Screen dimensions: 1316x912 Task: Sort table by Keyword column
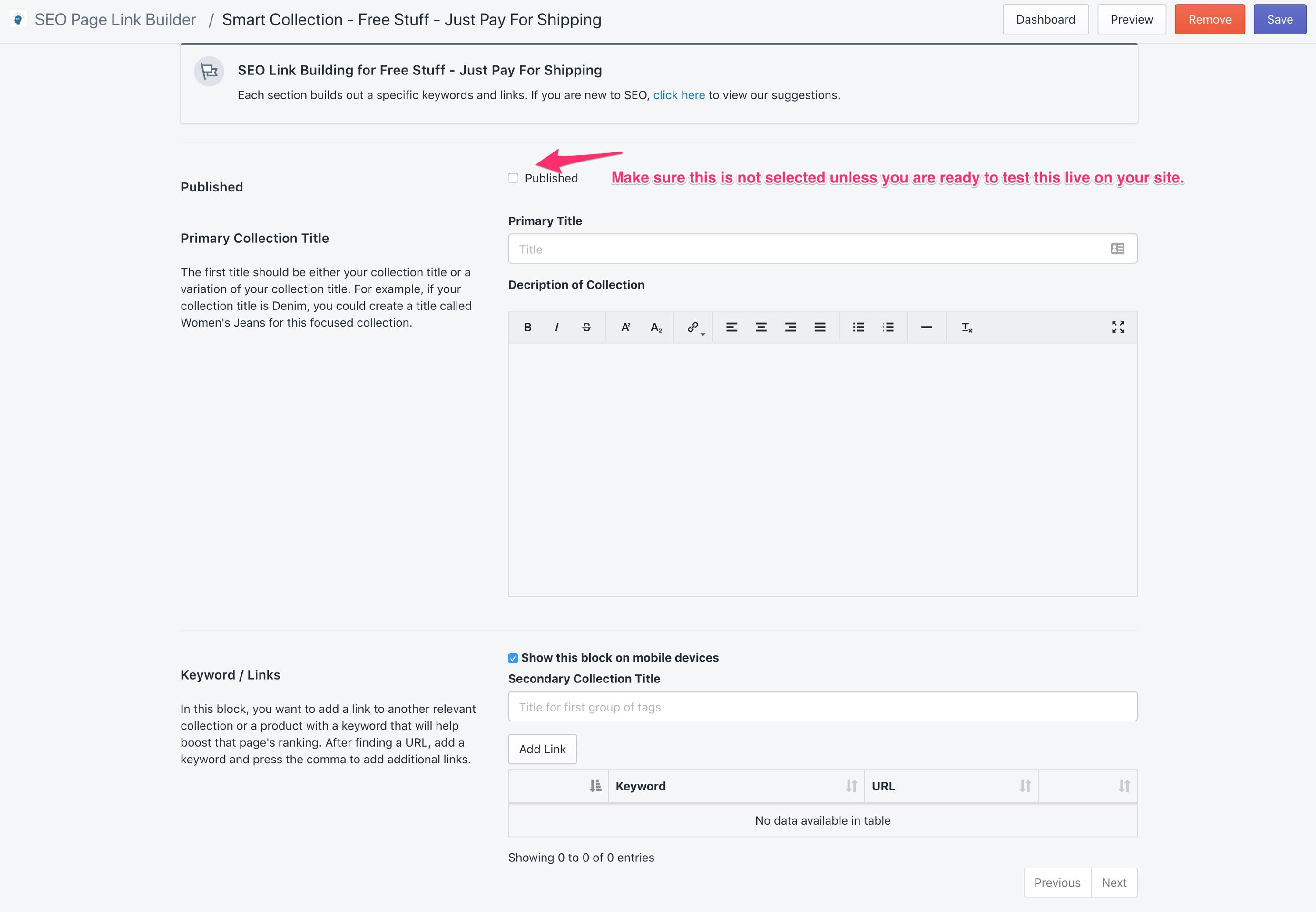(736, 786)
